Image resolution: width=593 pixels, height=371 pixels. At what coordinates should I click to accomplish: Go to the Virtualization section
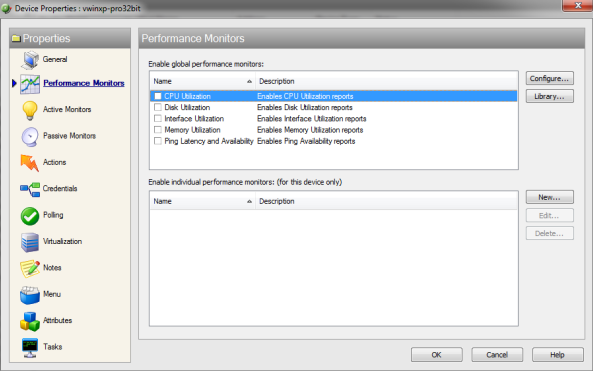62,241
